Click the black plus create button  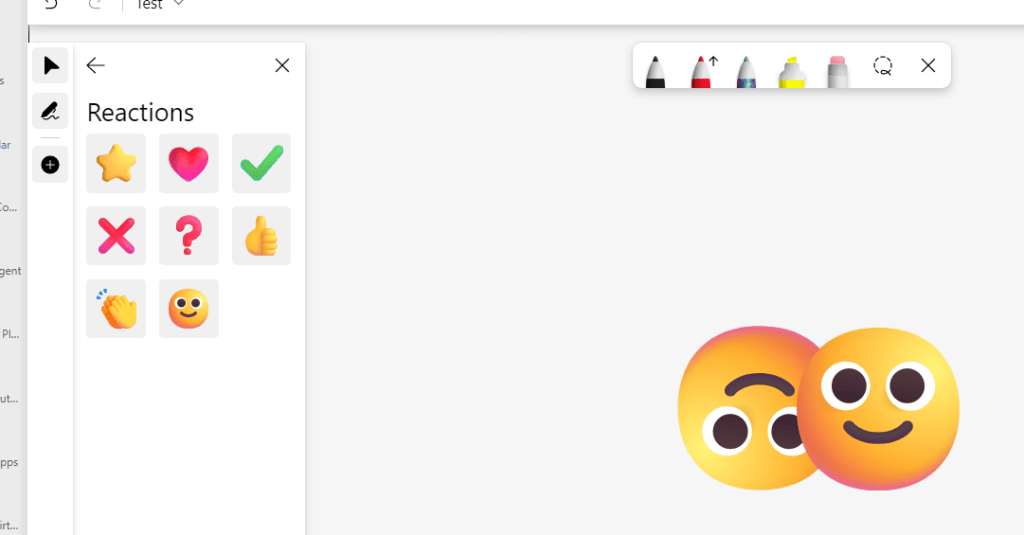[50, 165]
